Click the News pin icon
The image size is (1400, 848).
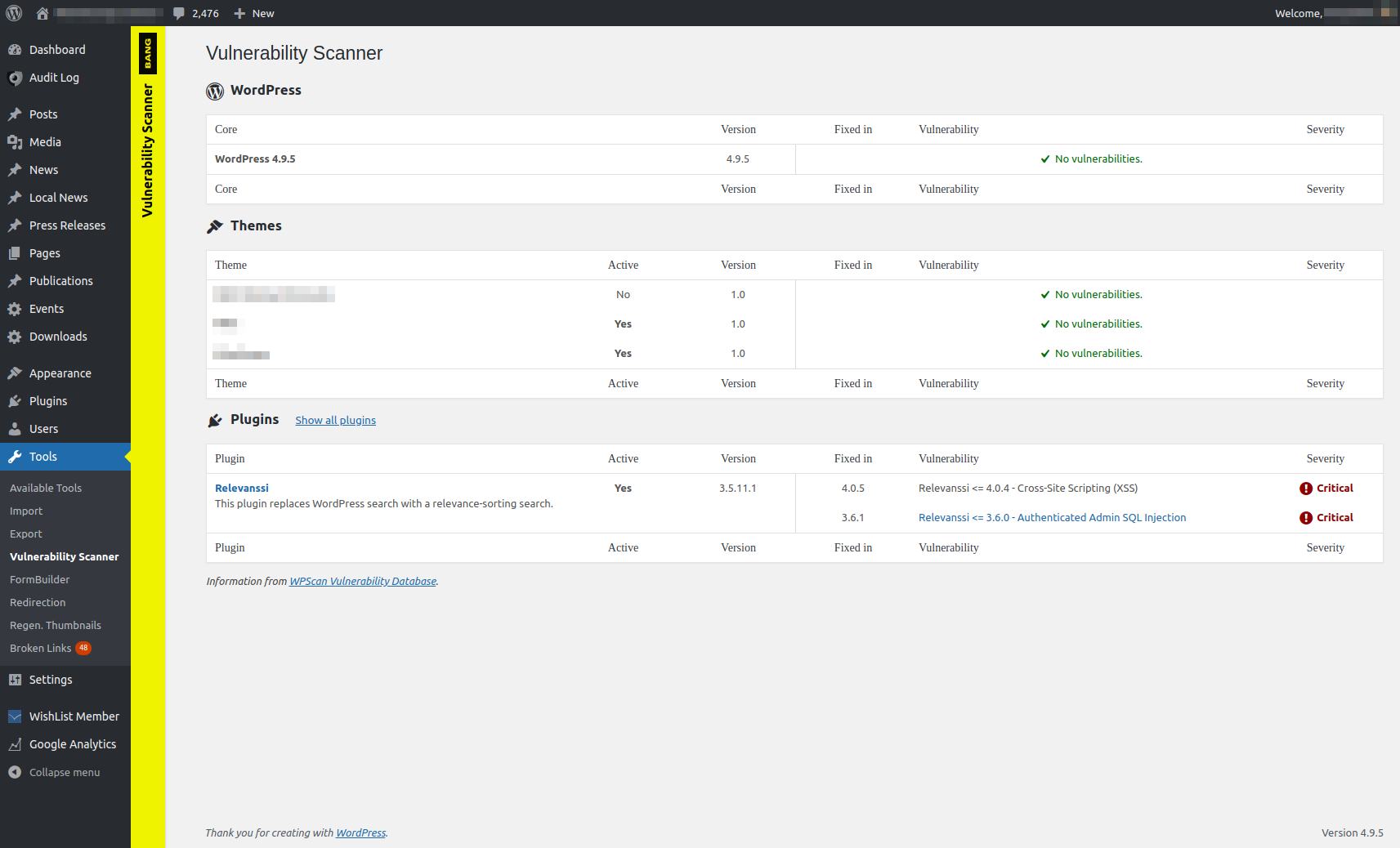coord(15,170)
